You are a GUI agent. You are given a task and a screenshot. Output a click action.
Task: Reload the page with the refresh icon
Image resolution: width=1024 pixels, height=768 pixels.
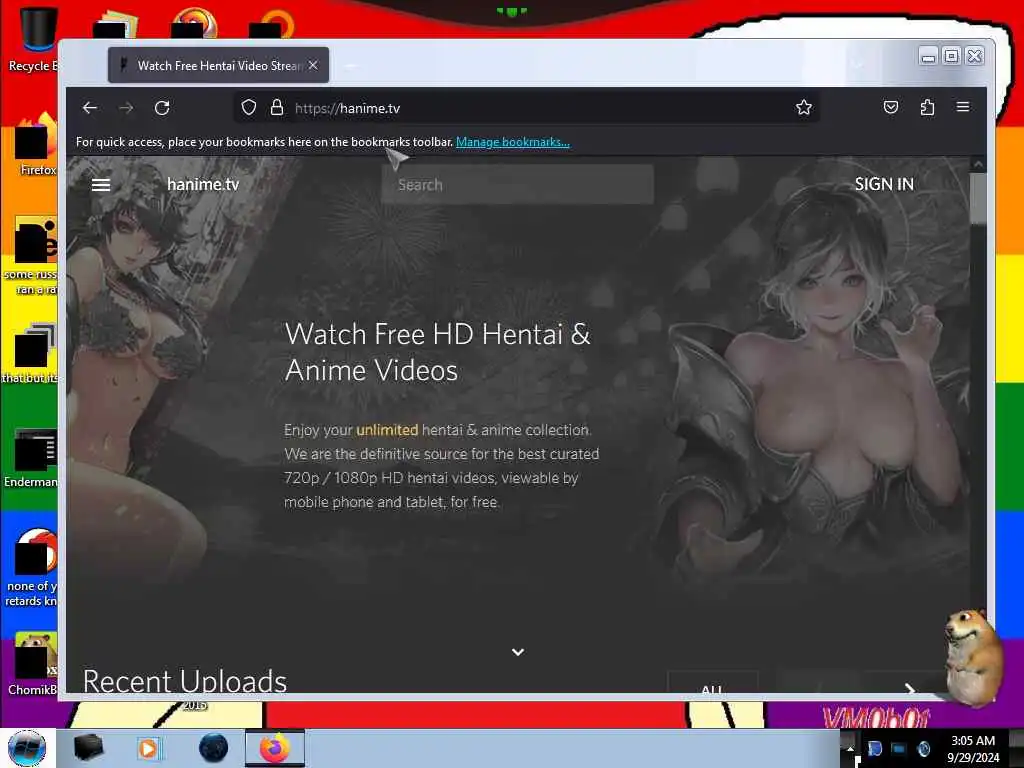pos(163,108)
